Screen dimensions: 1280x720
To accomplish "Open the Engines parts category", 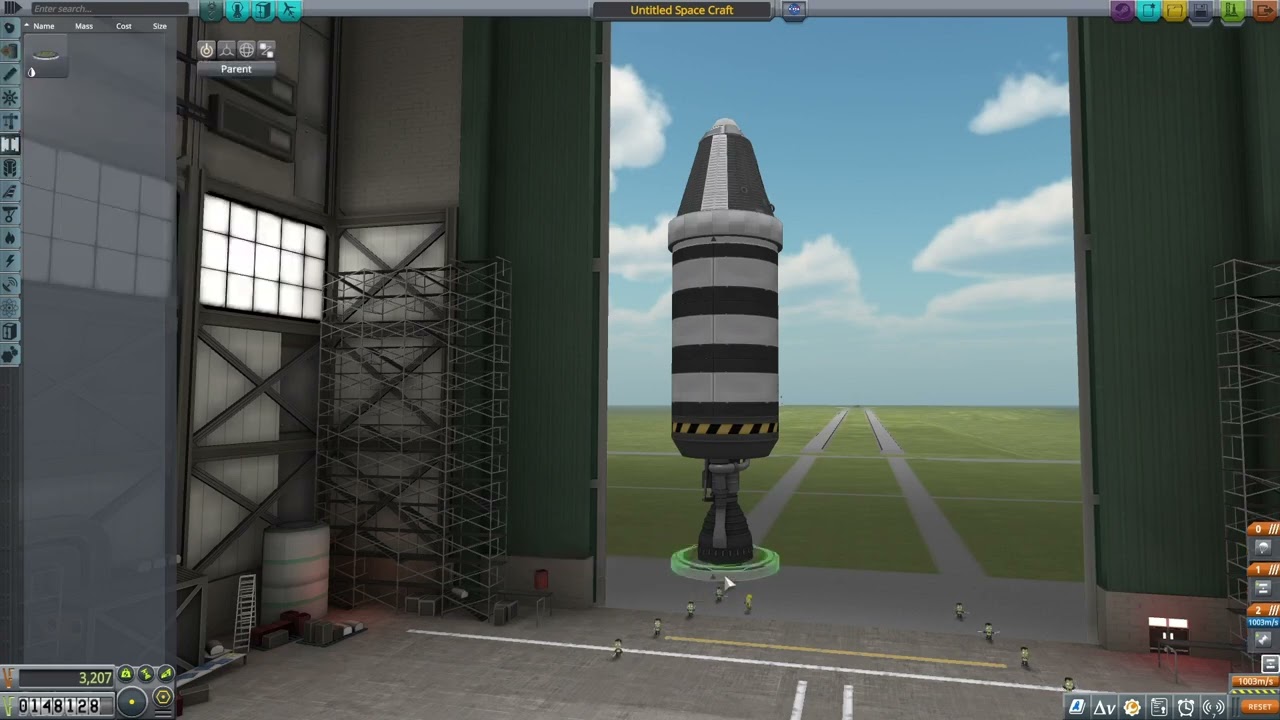I will point(10,74).
